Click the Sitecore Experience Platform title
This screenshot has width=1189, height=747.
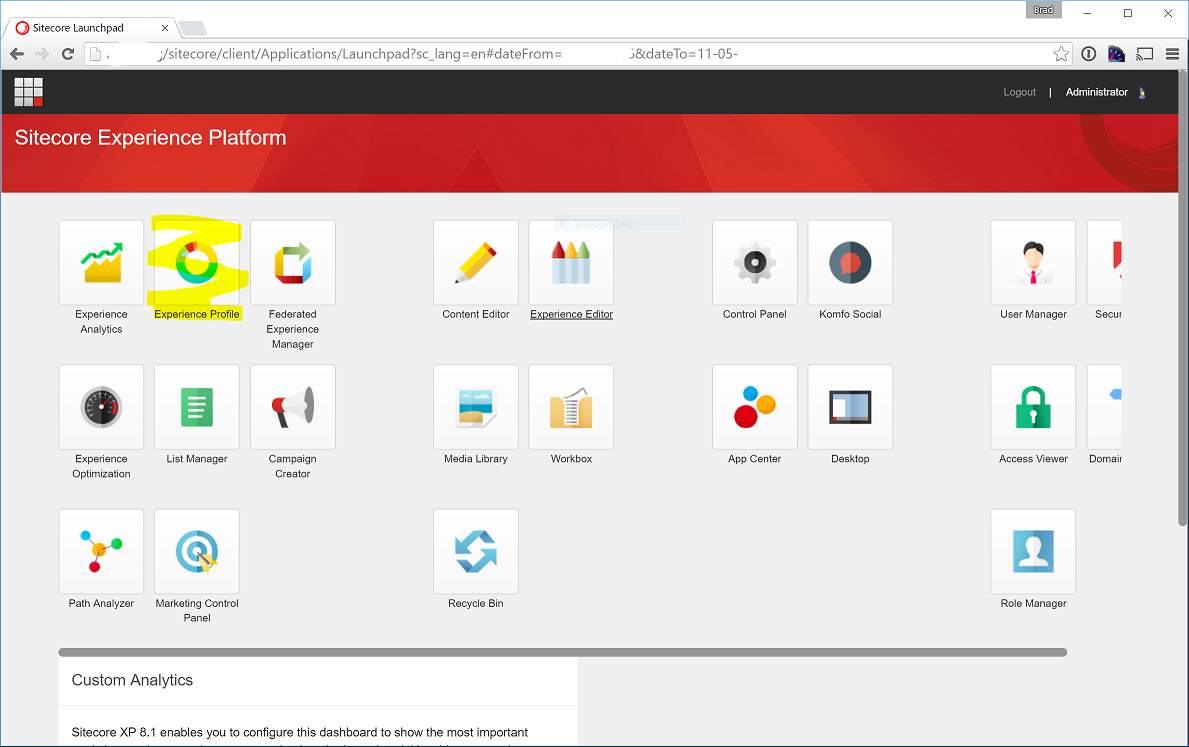(150, 137)
